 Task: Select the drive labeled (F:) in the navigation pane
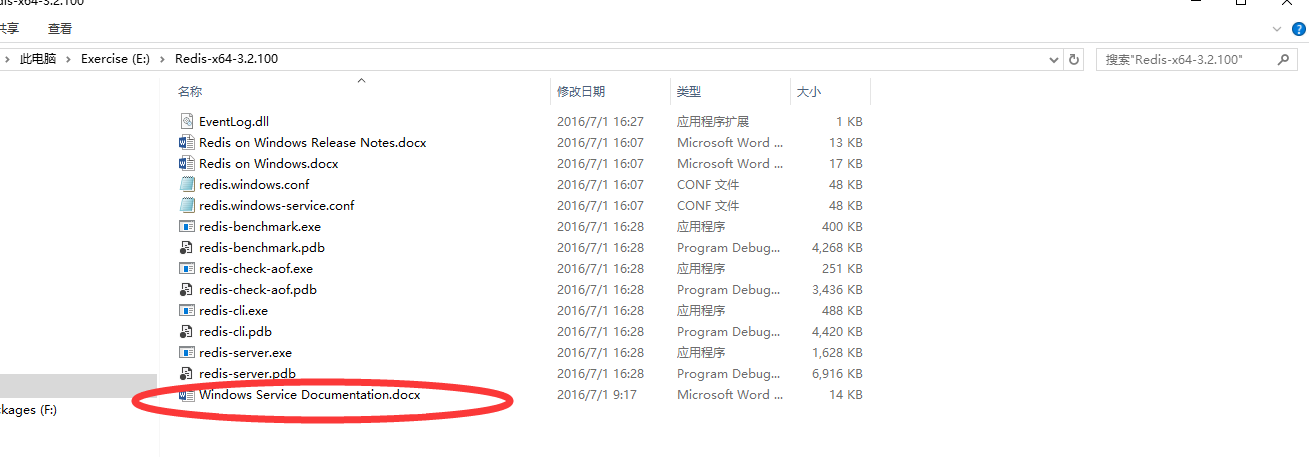pos(28,410)
